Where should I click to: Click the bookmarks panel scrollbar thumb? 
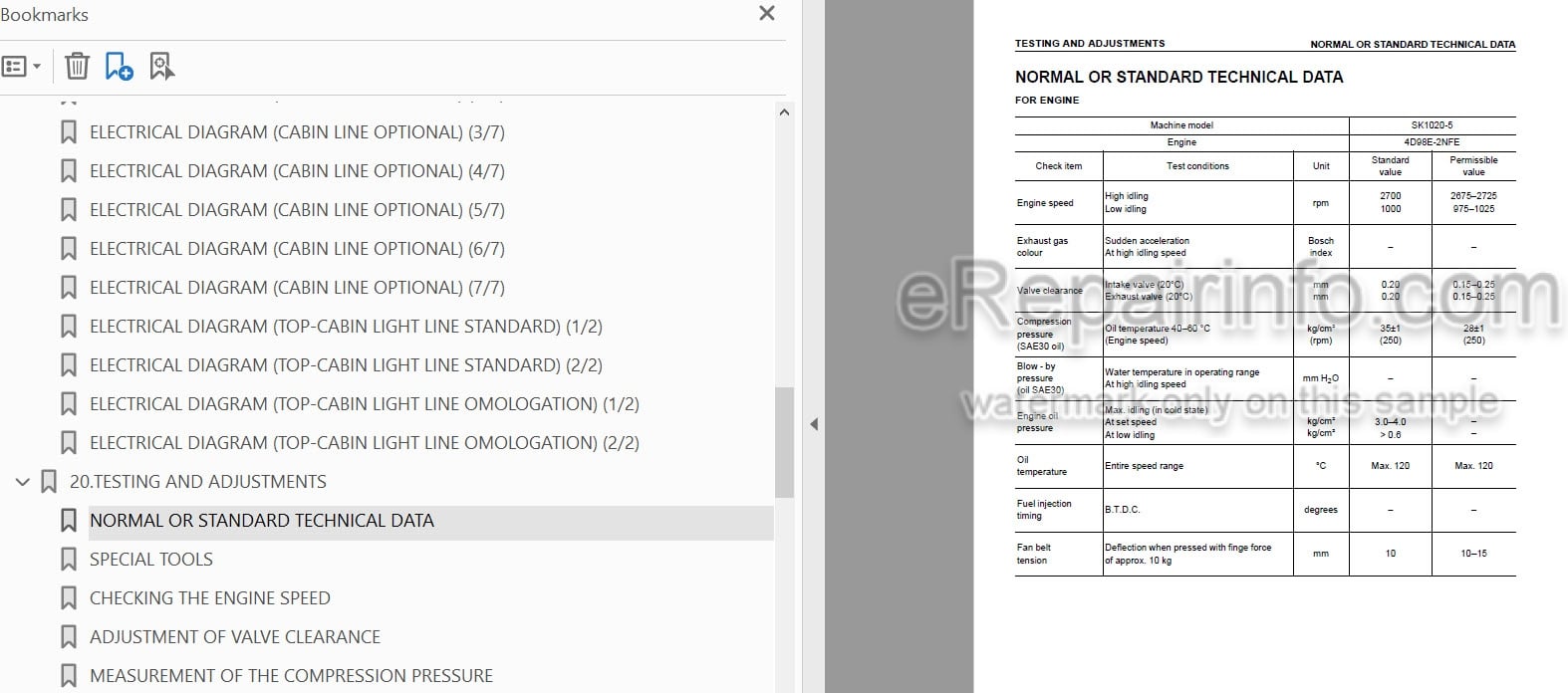pos(784,442)
